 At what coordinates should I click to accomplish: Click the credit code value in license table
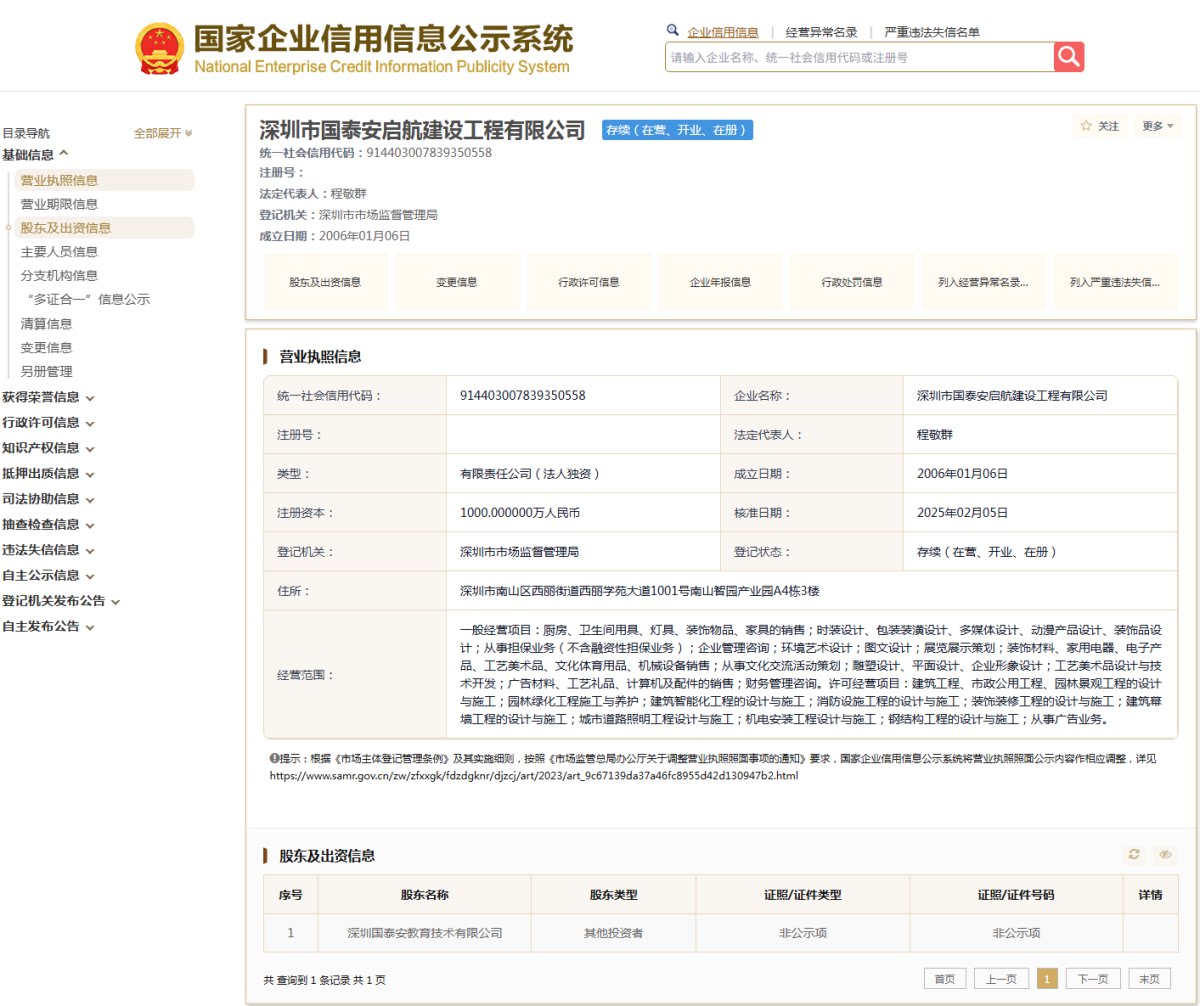(522, 395)
